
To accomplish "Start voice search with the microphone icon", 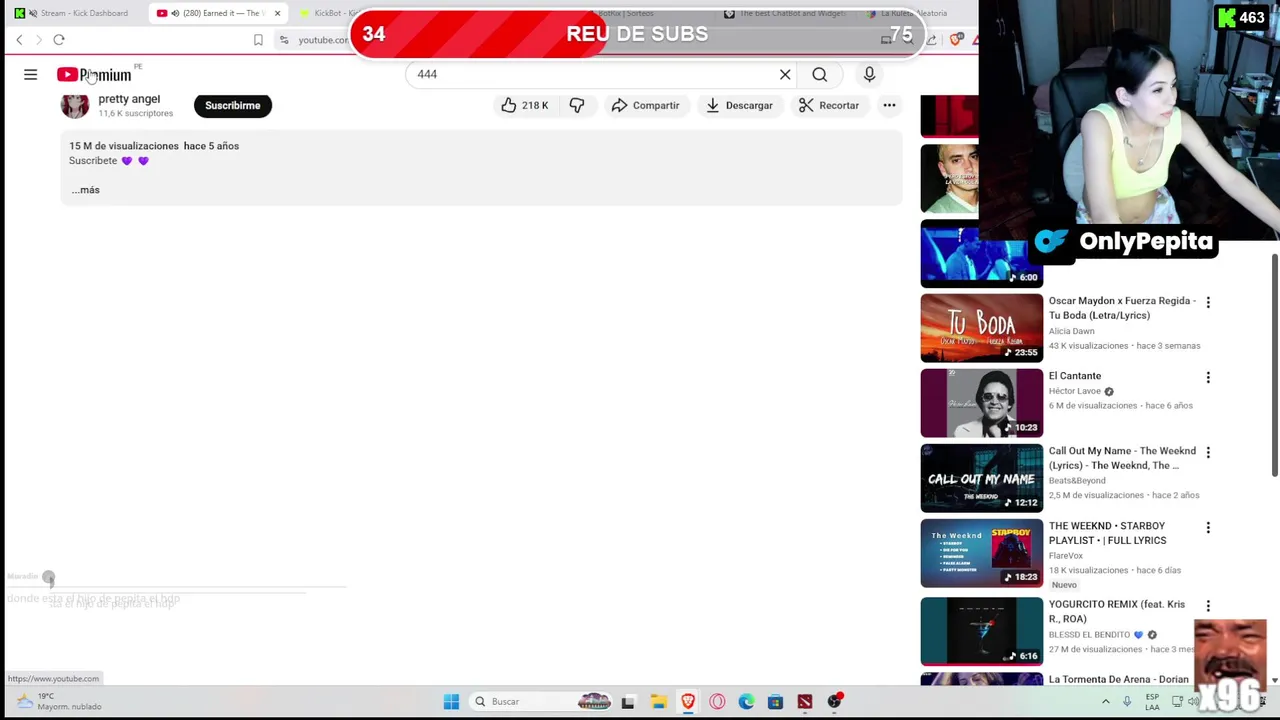I will 869,74.
